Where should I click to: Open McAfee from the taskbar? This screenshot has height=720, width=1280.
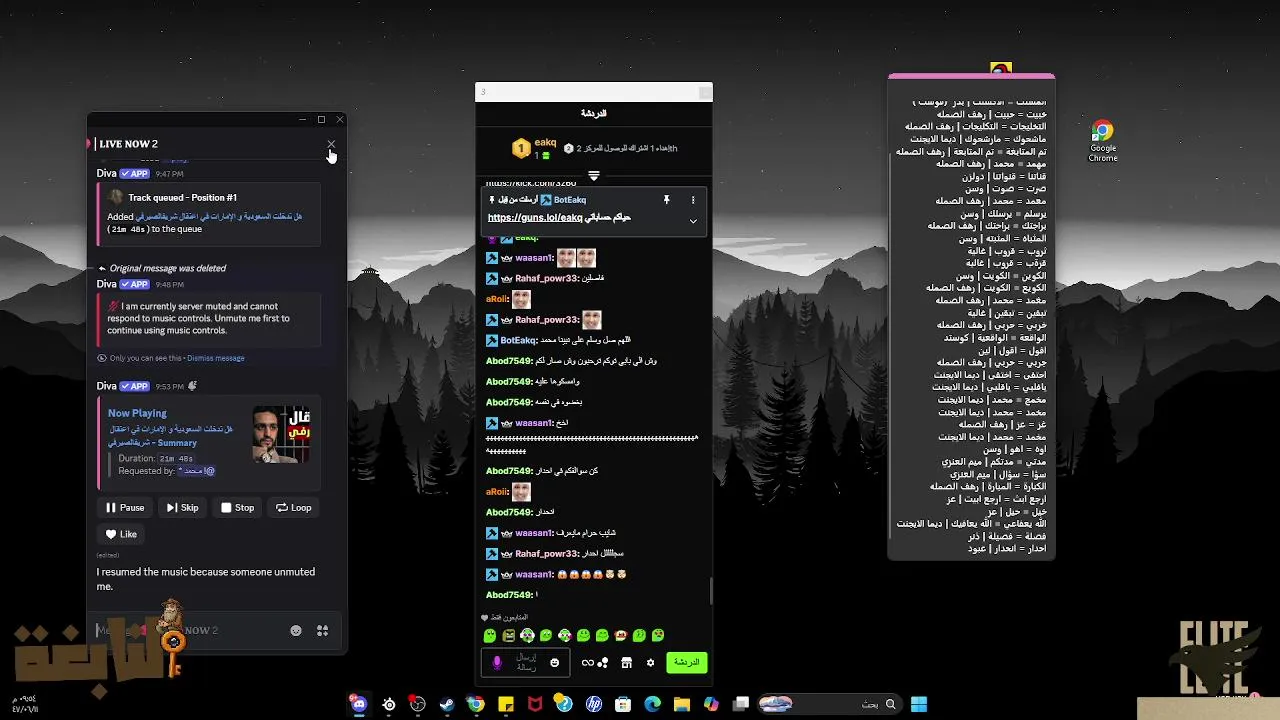535,704
